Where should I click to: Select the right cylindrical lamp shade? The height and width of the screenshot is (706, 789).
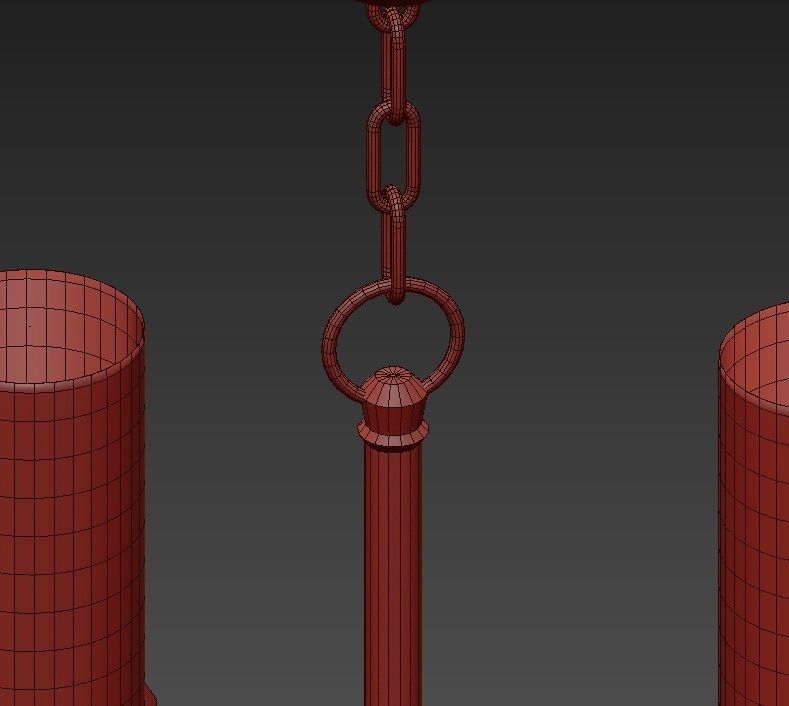tap(753, 503)
